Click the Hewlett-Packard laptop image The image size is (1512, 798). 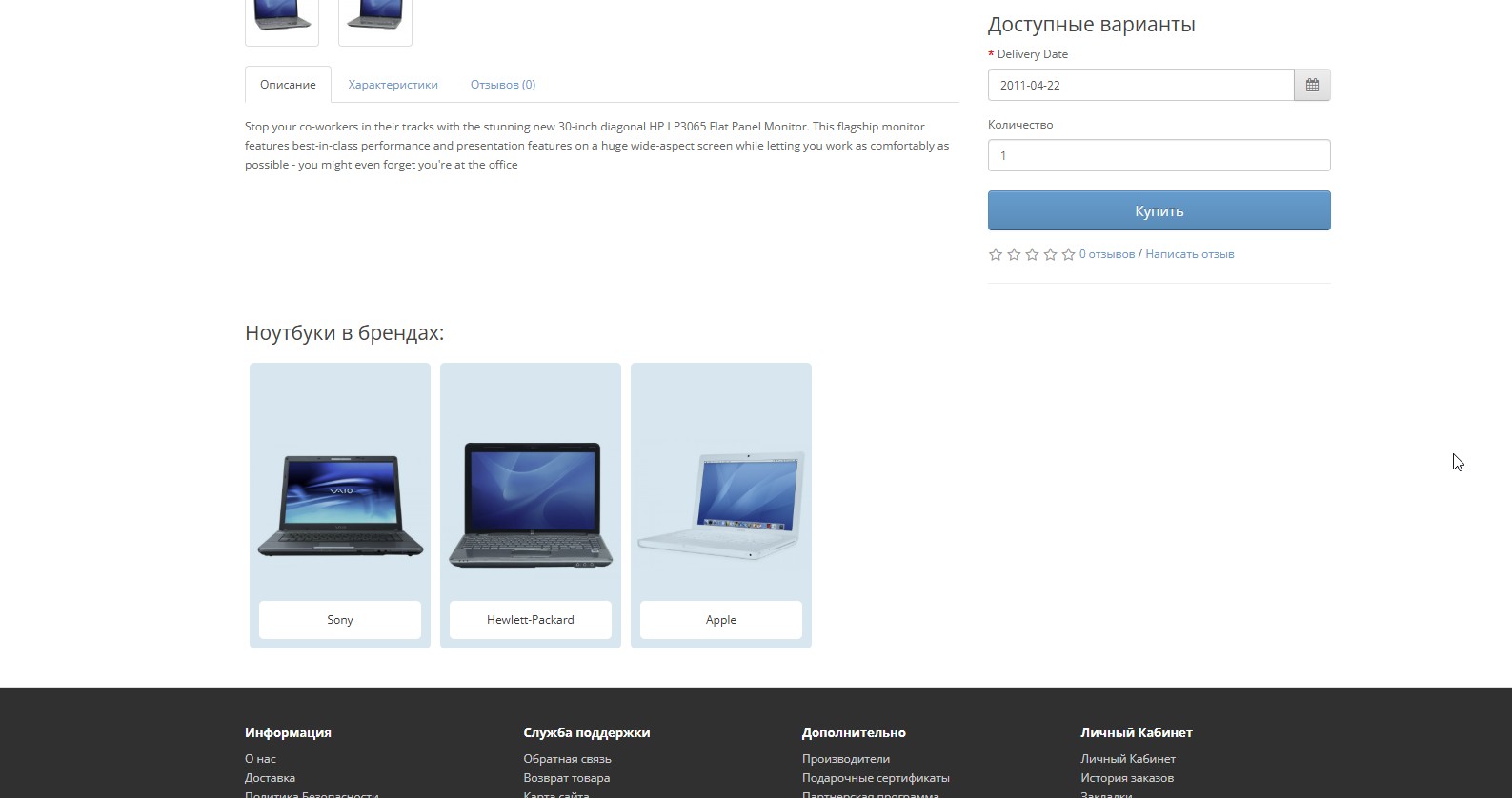[531, 505]
